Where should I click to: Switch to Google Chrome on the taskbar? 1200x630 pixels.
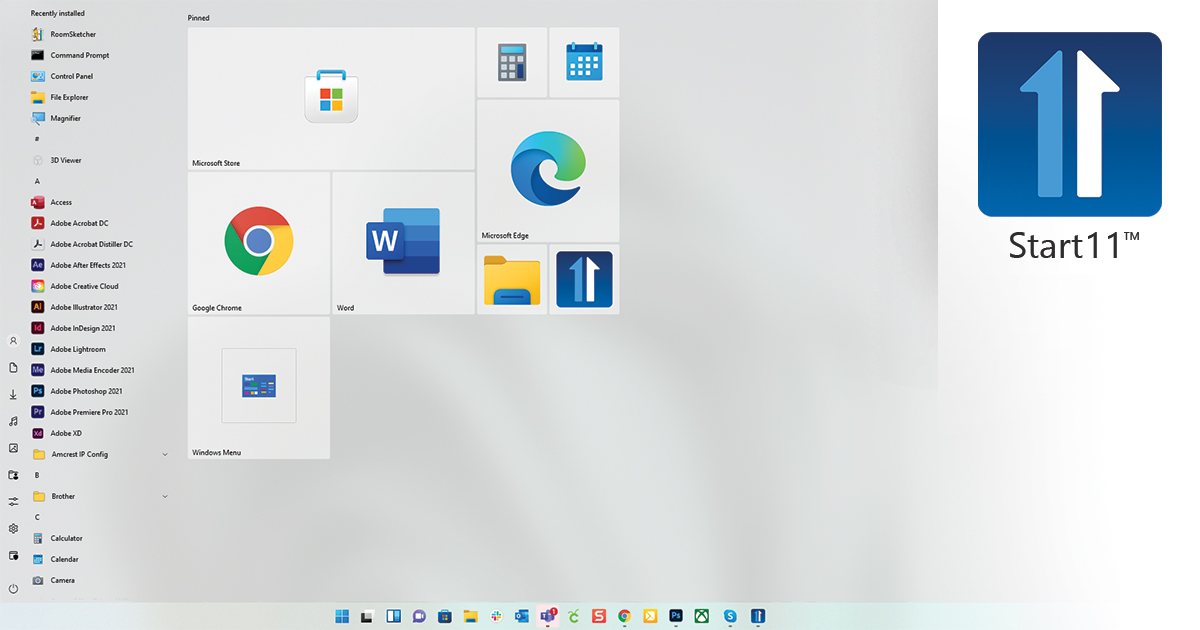(625, 616)
